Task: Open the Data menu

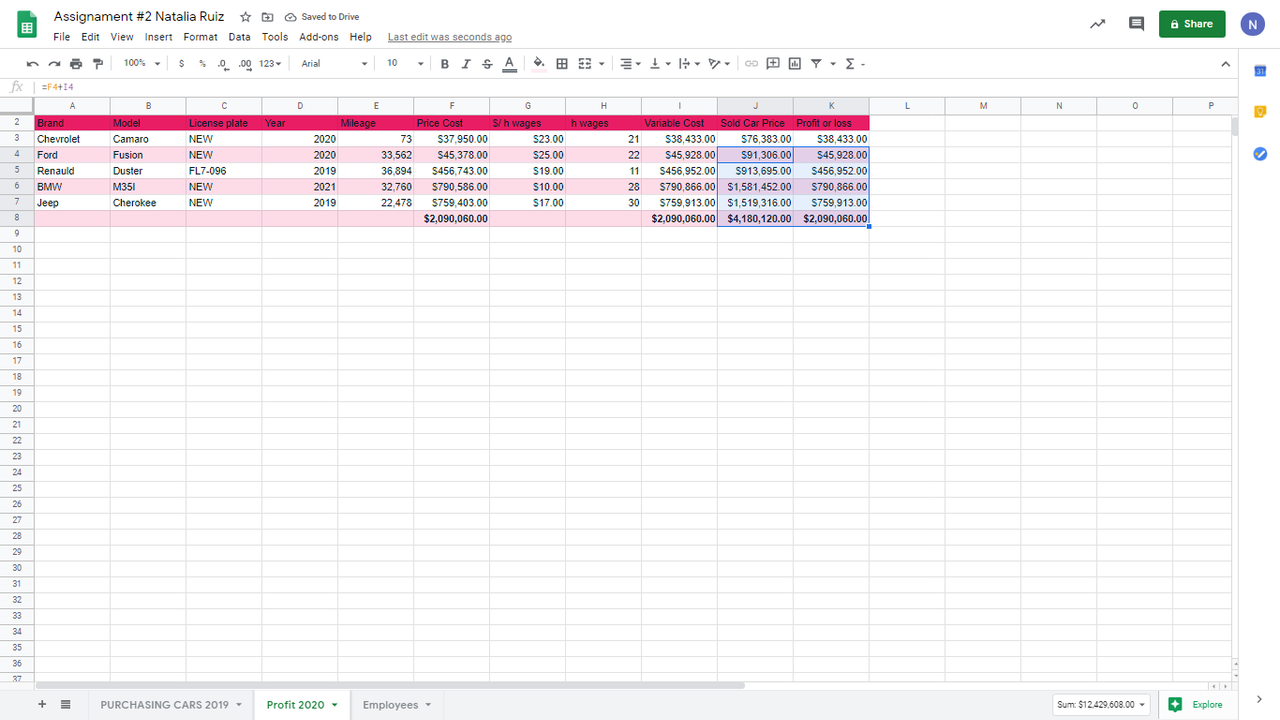Action: click(239, 37)
